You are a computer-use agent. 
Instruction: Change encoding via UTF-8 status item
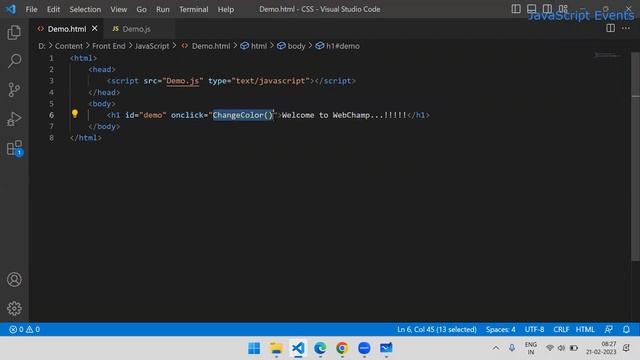pos(534,329)
